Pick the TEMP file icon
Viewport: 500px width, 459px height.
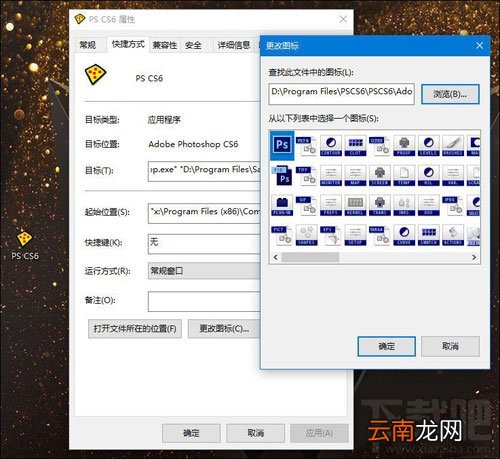(x=404, y=175)
